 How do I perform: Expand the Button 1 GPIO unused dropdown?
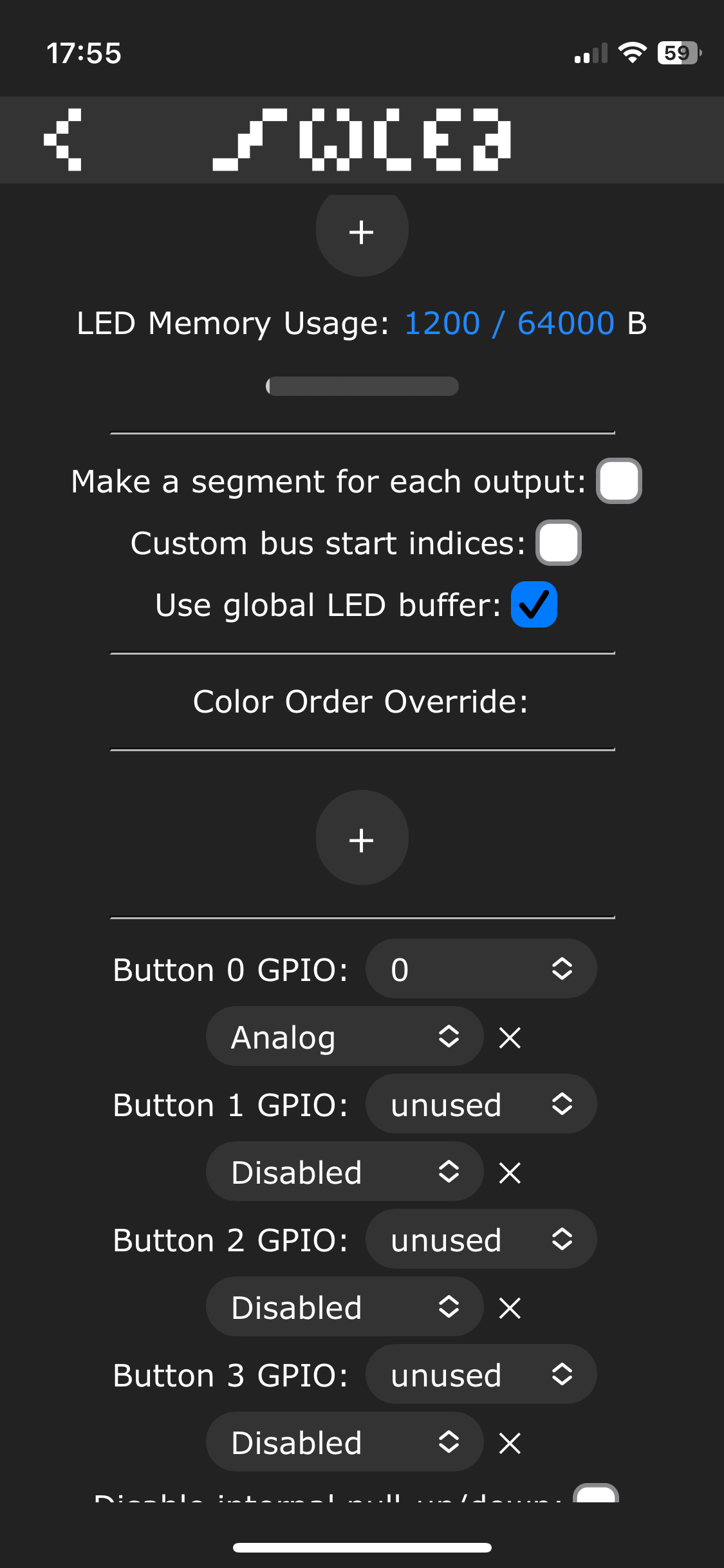click(481, 1104)
